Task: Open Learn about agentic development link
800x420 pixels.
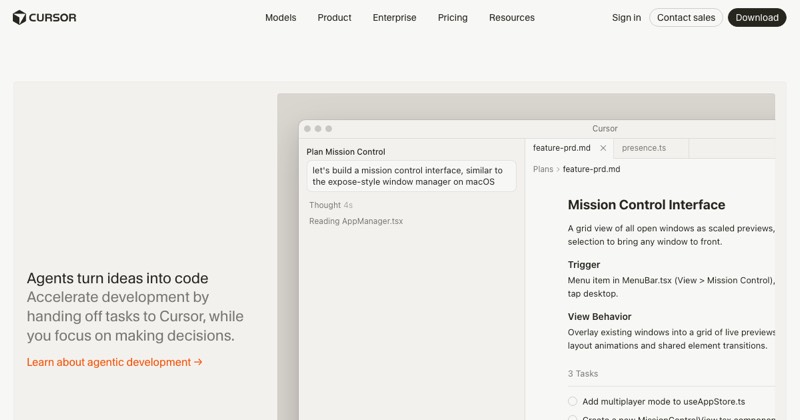Action: 115,362
